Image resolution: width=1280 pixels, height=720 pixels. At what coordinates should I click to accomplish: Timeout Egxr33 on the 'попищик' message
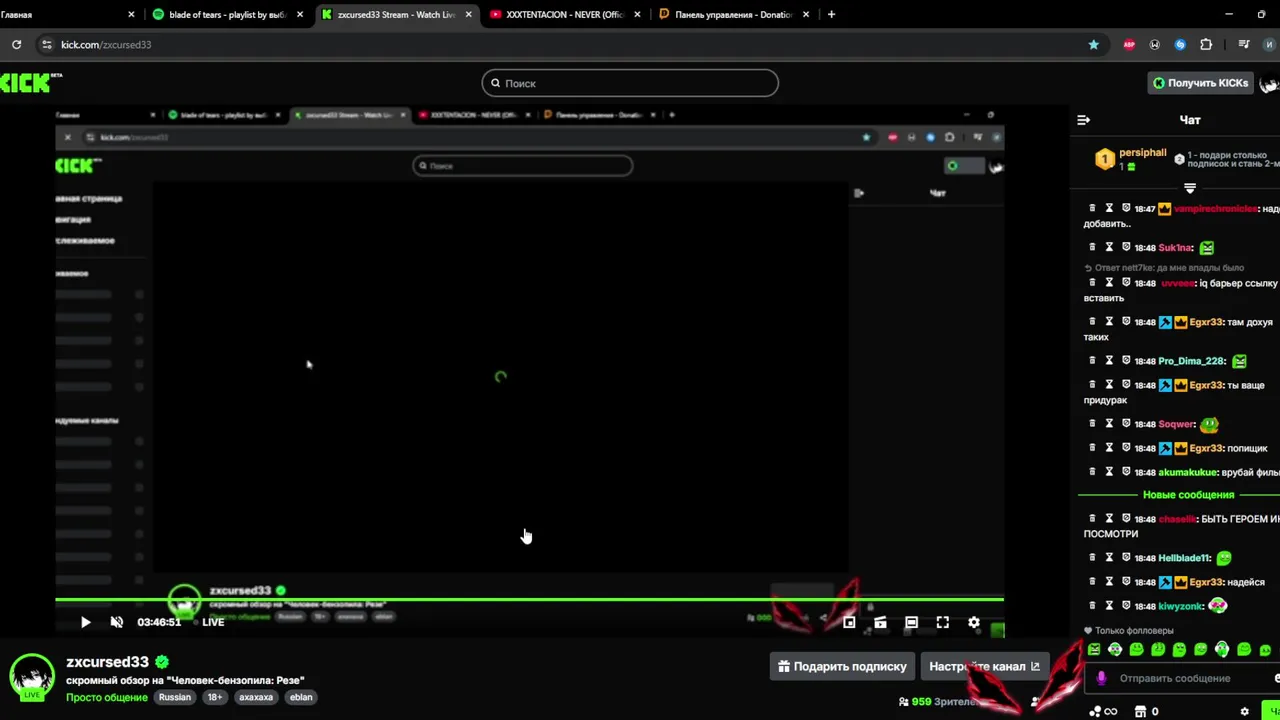pos(1109,448)
